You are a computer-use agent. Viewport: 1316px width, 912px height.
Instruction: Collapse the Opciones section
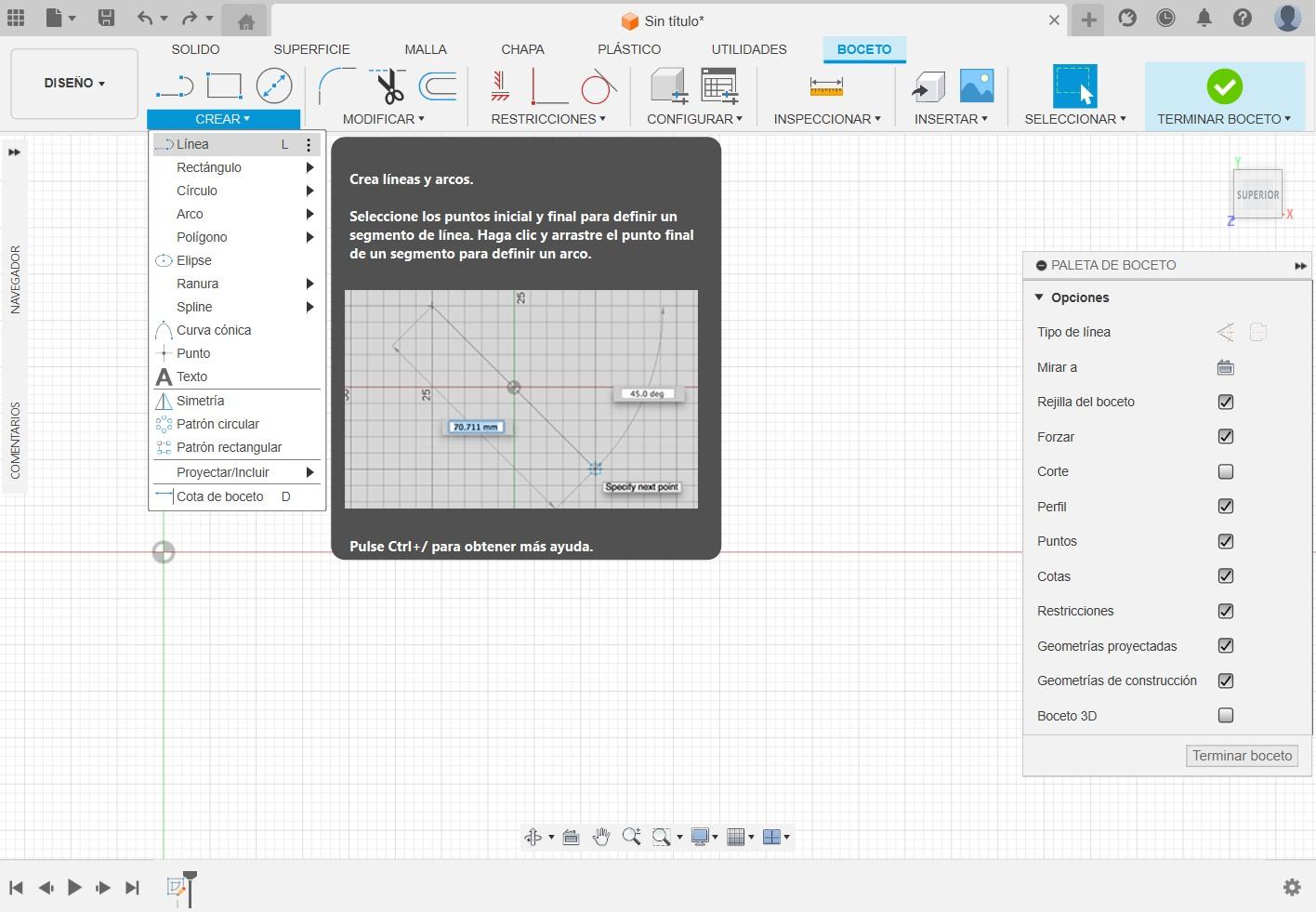[x=1039, y=297]
